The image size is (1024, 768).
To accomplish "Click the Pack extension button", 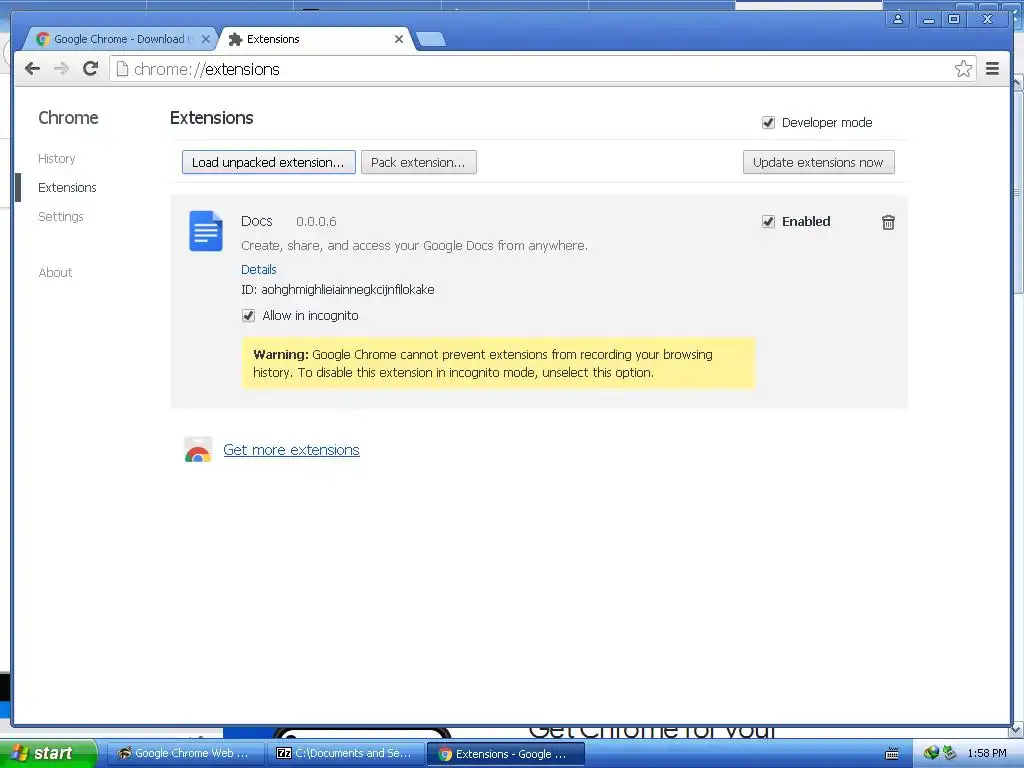I will pos(419,162).
